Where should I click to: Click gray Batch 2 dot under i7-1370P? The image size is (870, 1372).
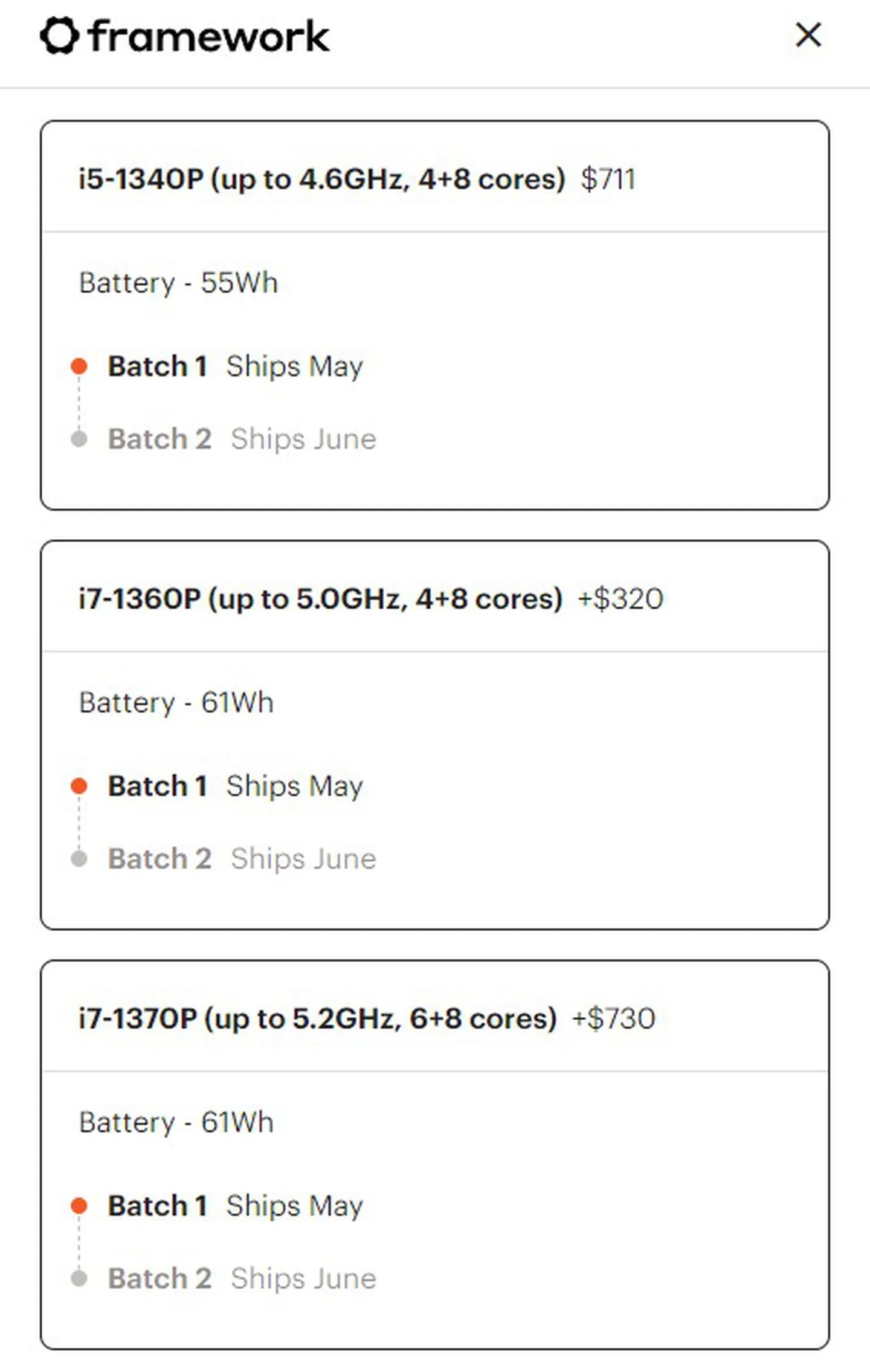pyautogui.click(x=79, y=1279)
